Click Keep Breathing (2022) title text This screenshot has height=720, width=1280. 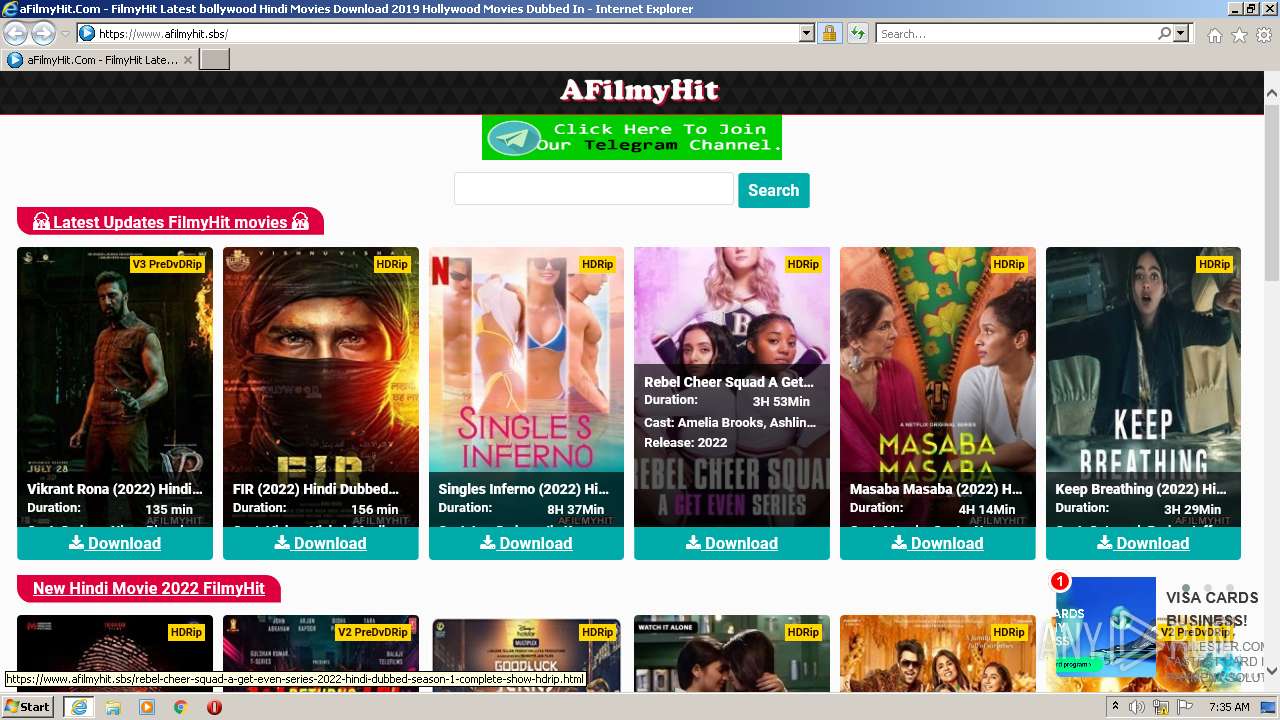point(1141,489)
